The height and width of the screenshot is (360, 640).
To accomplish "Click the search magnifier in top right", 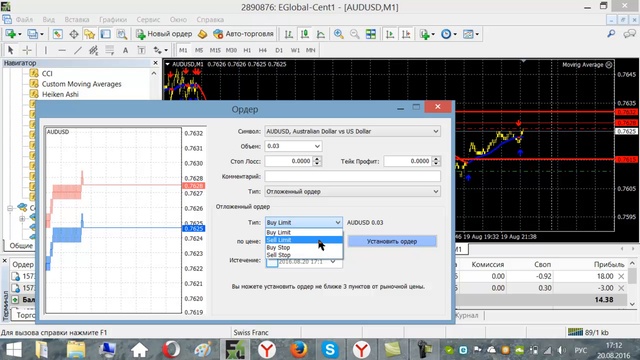I will [611, 34].
